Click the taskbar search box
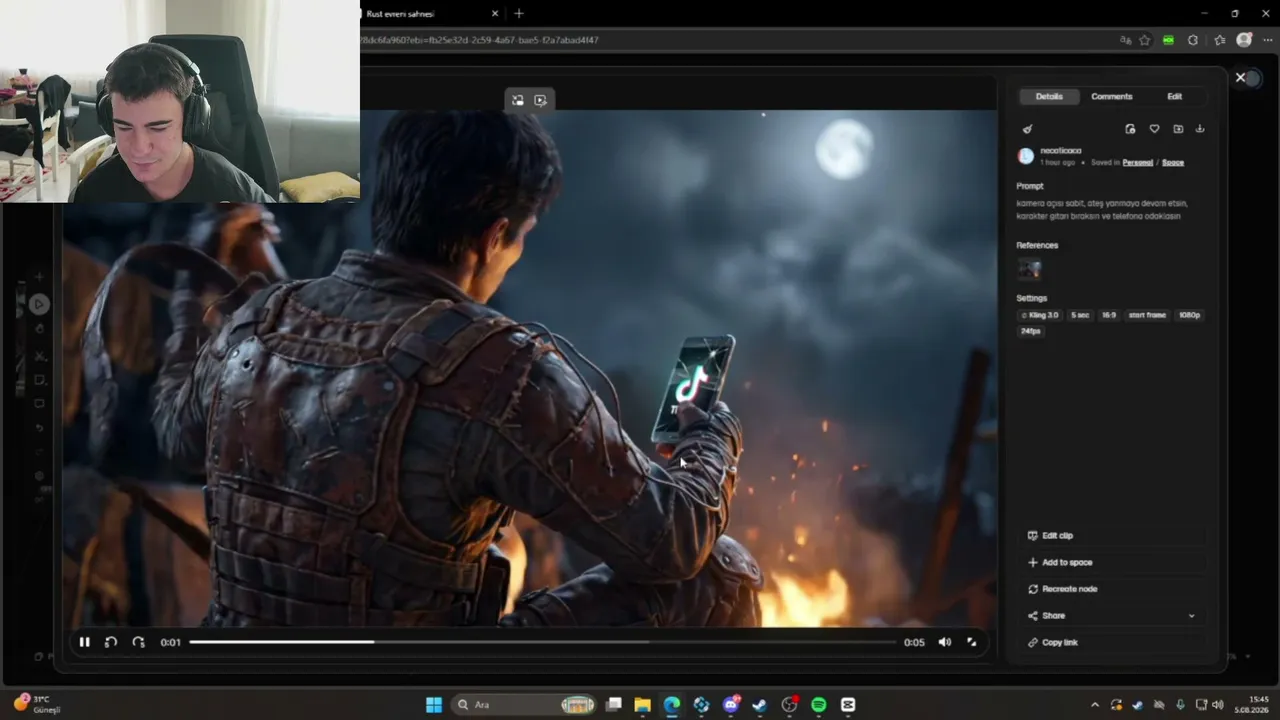1280x720 pixels. (523, 705)
